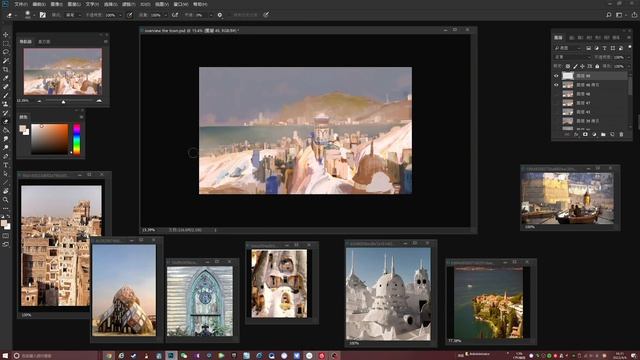This screenshot has width=640, height=360.
Task: Open layer style fx menu in the Layers panel
Action: (576, 134)
